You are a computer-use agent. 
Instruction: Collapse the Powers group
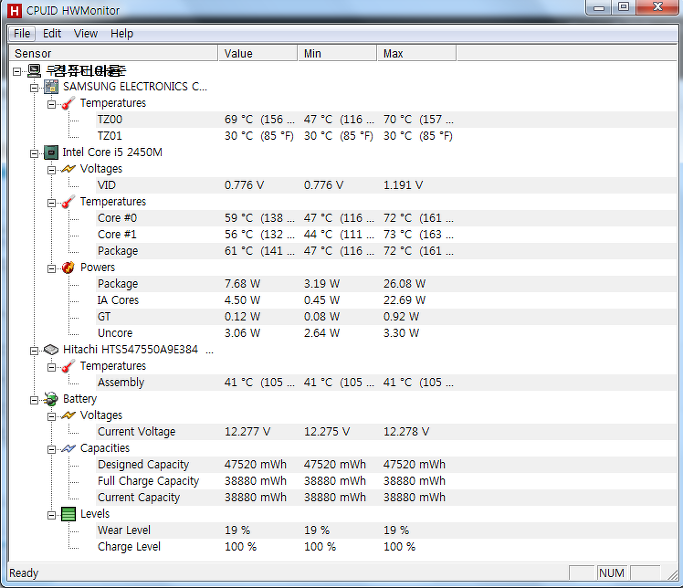click(x=51, y=269)
